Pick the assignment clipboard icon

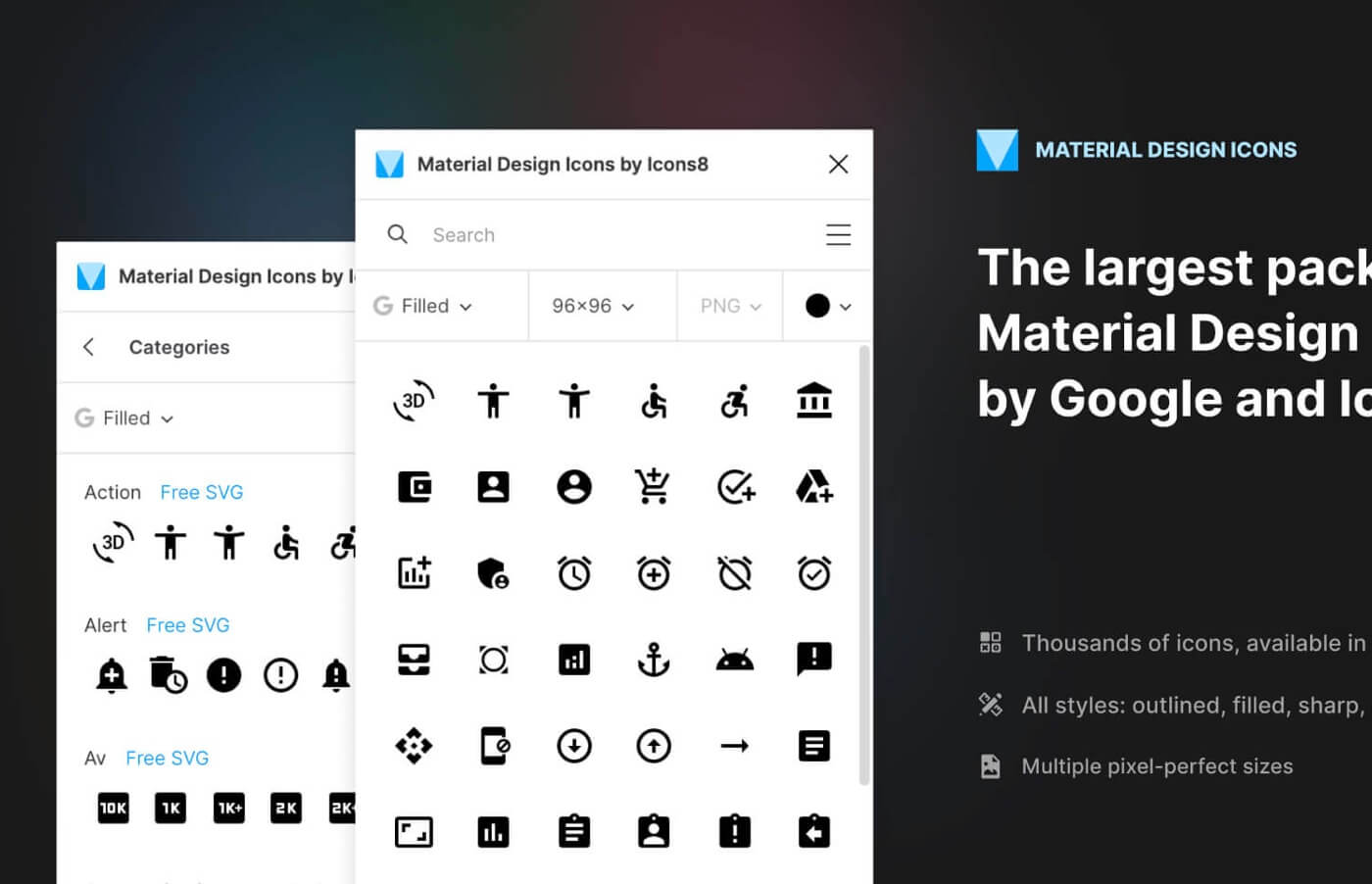point(574,831)
